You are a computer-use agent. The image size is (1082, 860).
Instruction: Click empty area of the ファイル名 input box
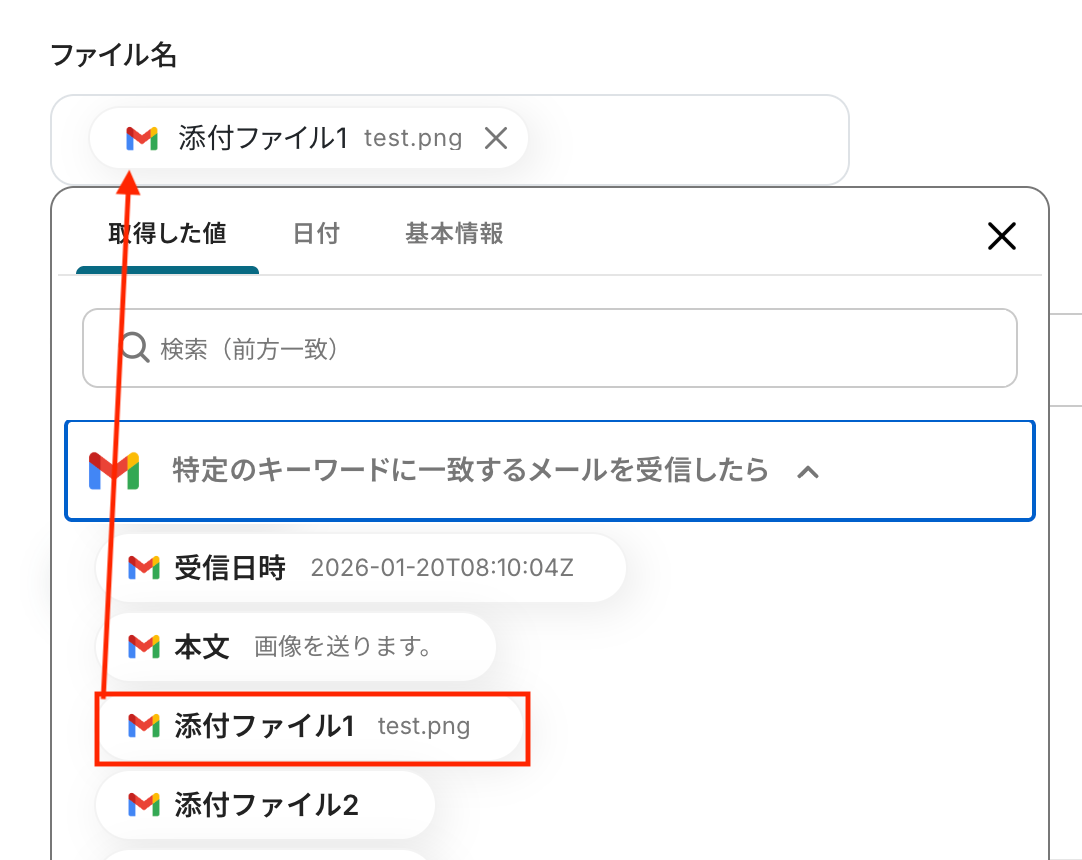coord(690,139)
